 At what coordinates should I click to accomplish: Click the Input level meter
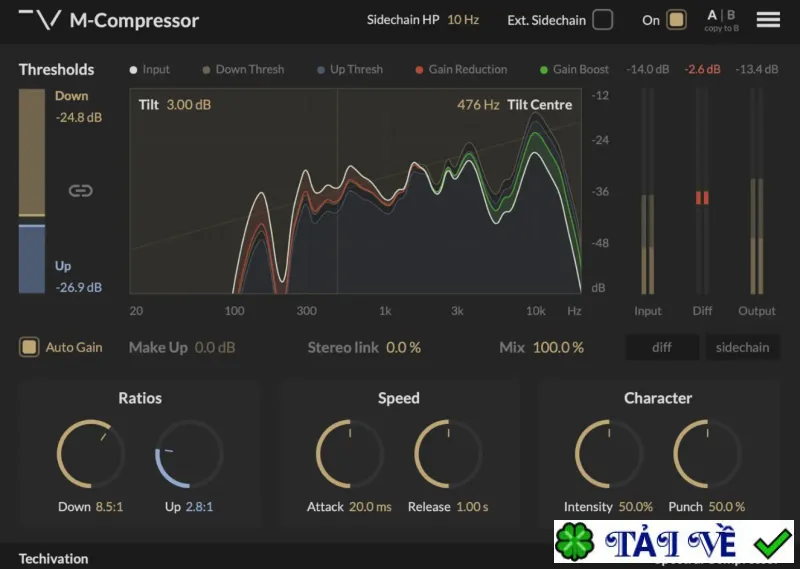pyautogui.click(x=647, y=191)
